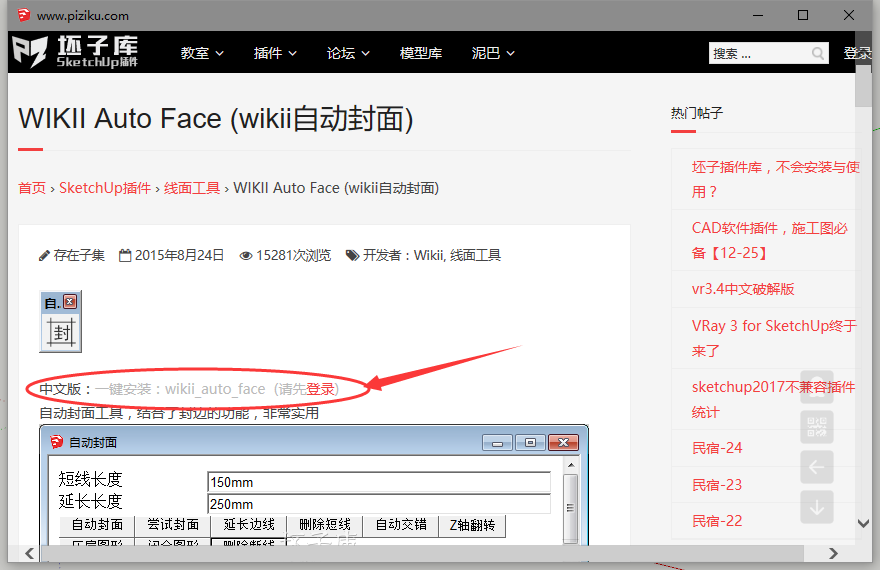Image resolution: width=880 pixels, height=570 pixels.
Task: Click the 首页 breadcrumb link
Action: pos(32,188)
